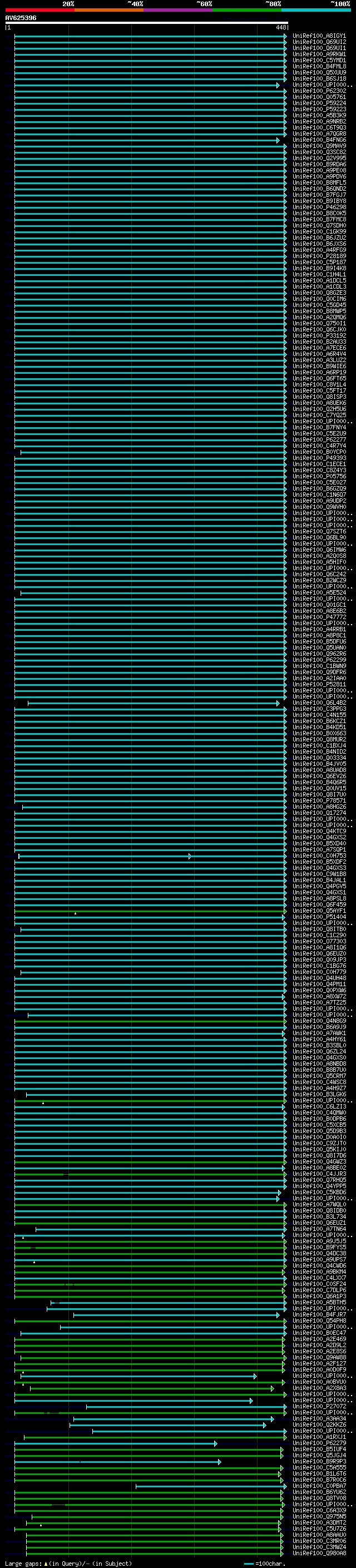Select hit label UniRef100_Q5XUU9
This screenshot has width=356, height=1568.
tap(319, 72)
